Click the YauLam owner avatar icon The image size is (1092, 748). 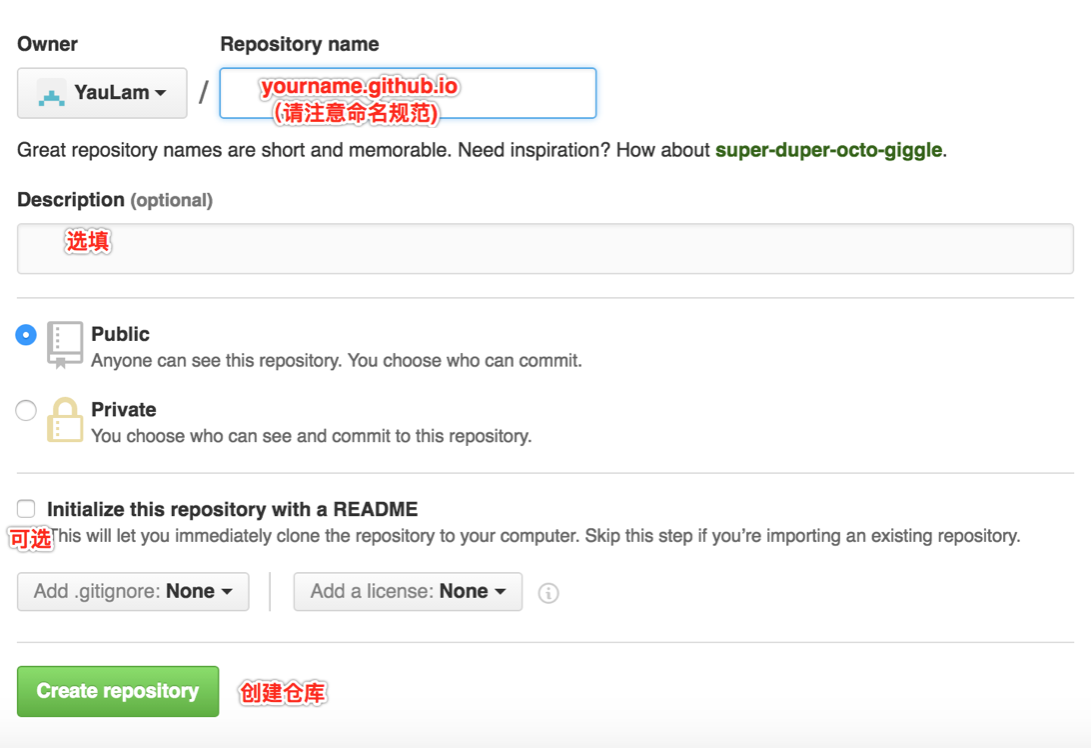point(51,93)
